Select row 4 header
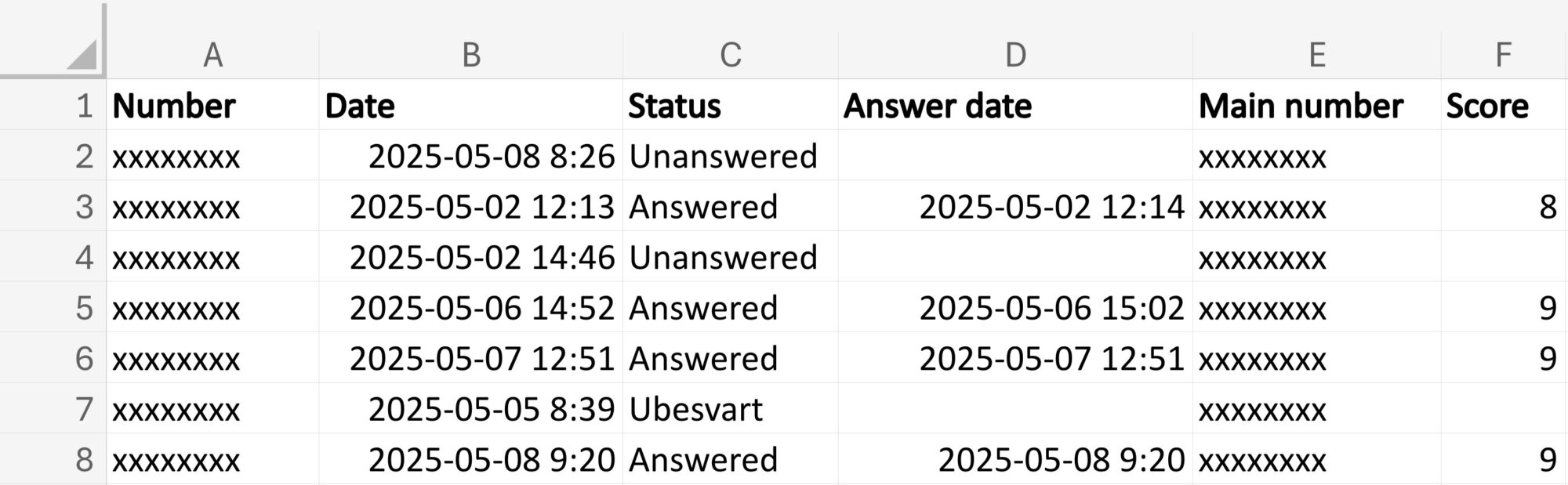The height and width of the screenshot is (485, 1568). pyautogui.click(x=53, y=257)
